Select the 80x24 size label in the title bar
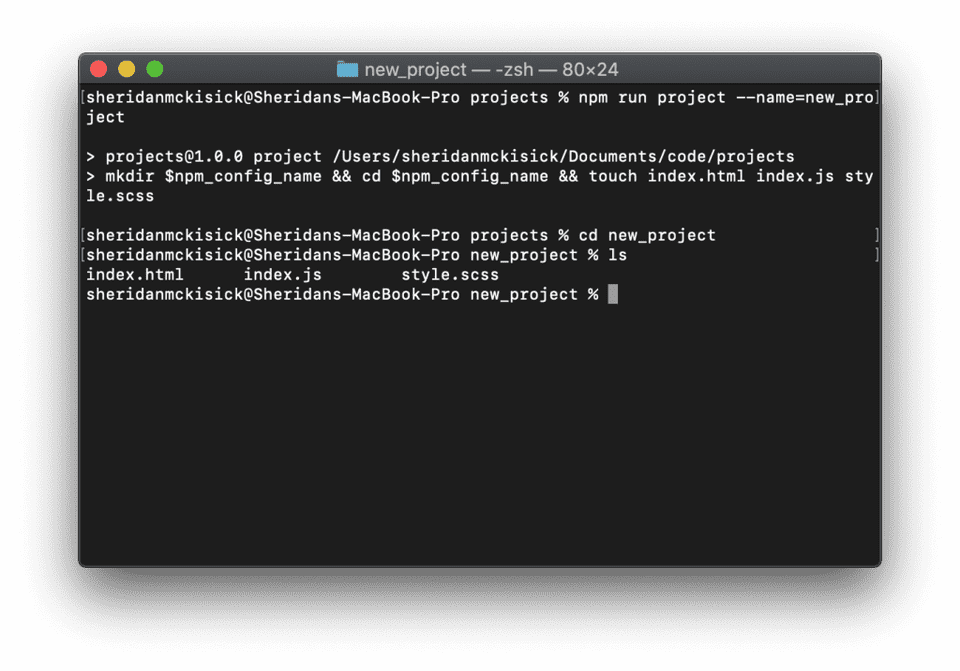960x671 pixels. tap(590, 69)
